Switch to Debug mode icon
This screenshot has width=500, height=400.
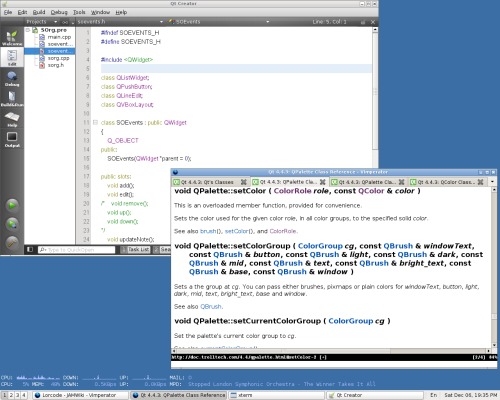pyautogui.click(x=12, y=79)
